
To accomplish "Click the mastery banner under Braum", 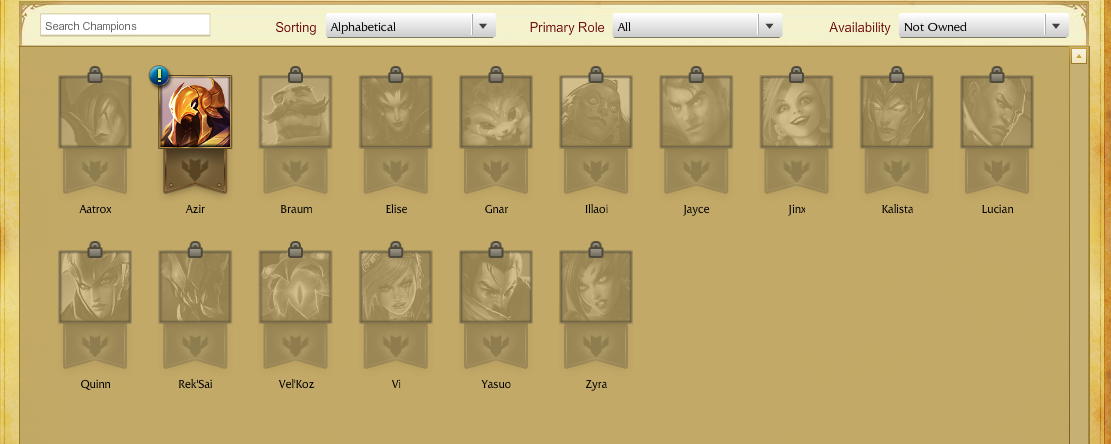I will tap(295, 171).
